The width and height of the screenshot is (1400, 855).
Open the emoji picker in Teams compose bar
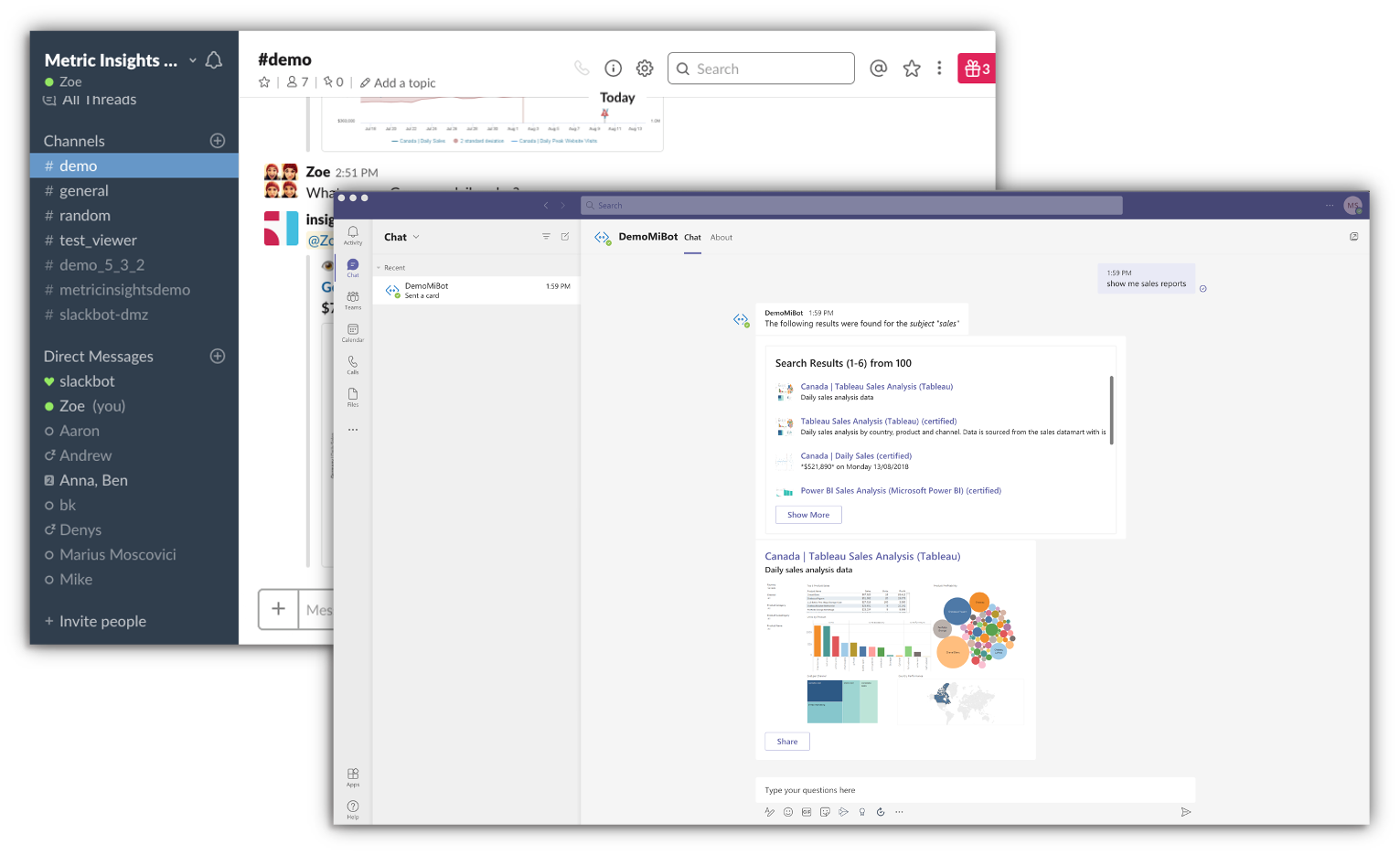pos(788,812)
